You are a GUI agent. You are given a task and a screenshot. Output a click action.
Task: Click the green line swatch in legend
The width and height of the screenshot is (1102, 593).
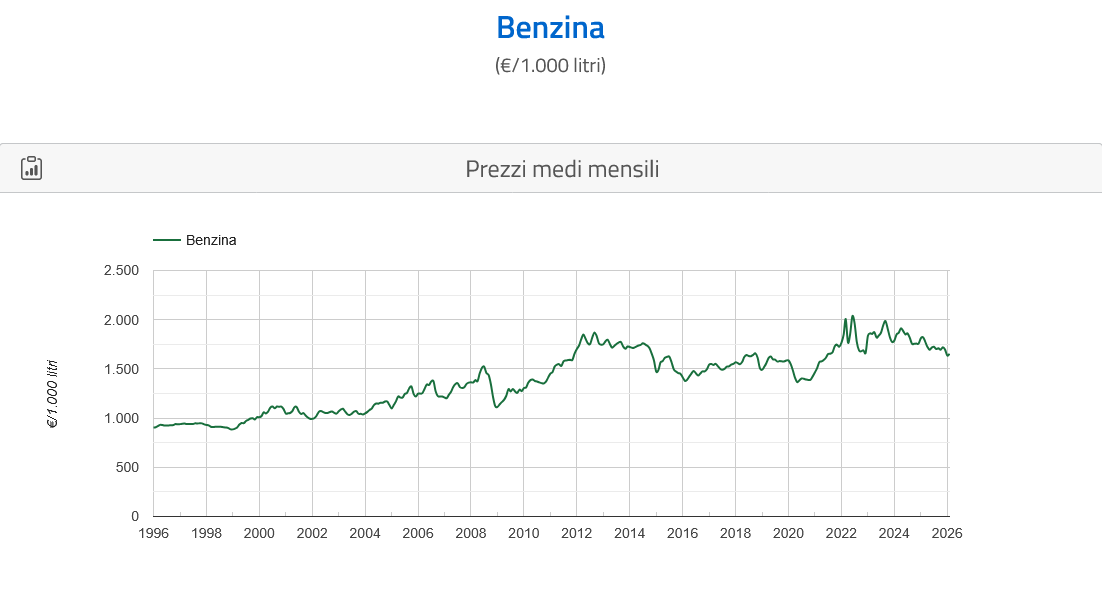[x=167, y=240]
